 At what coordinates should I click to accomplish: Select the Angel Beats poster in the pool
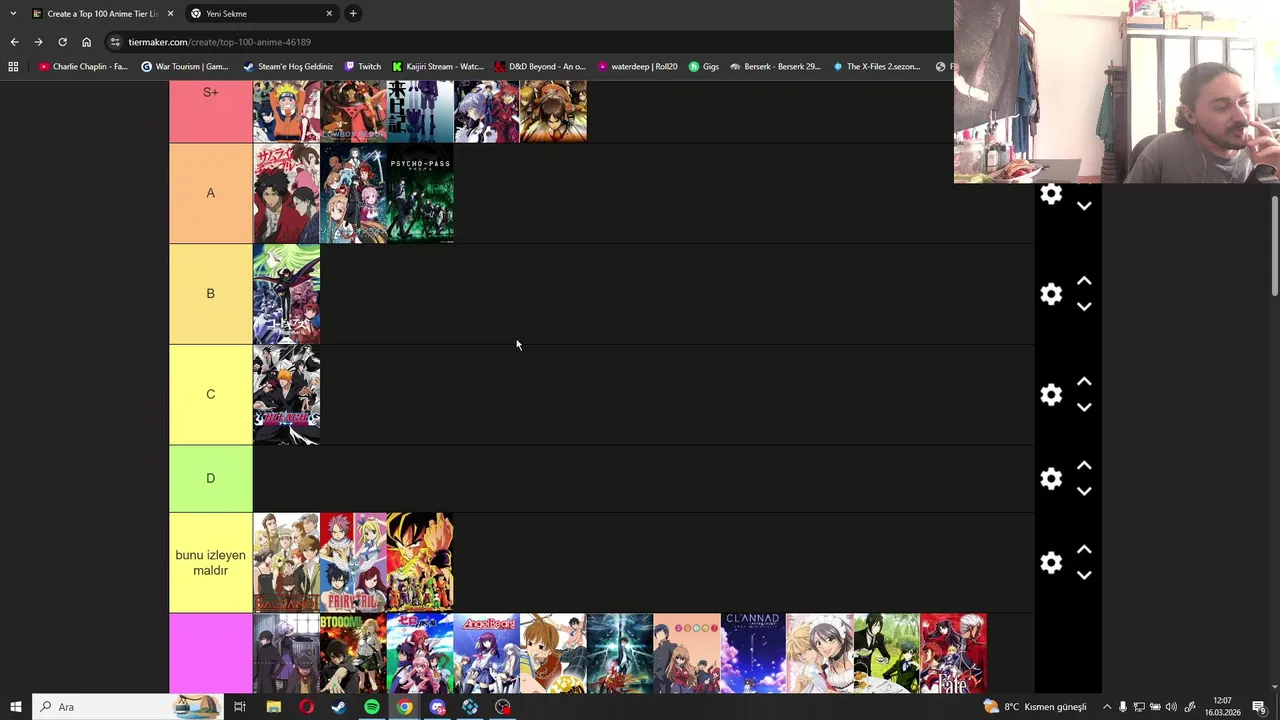(486, 653)
